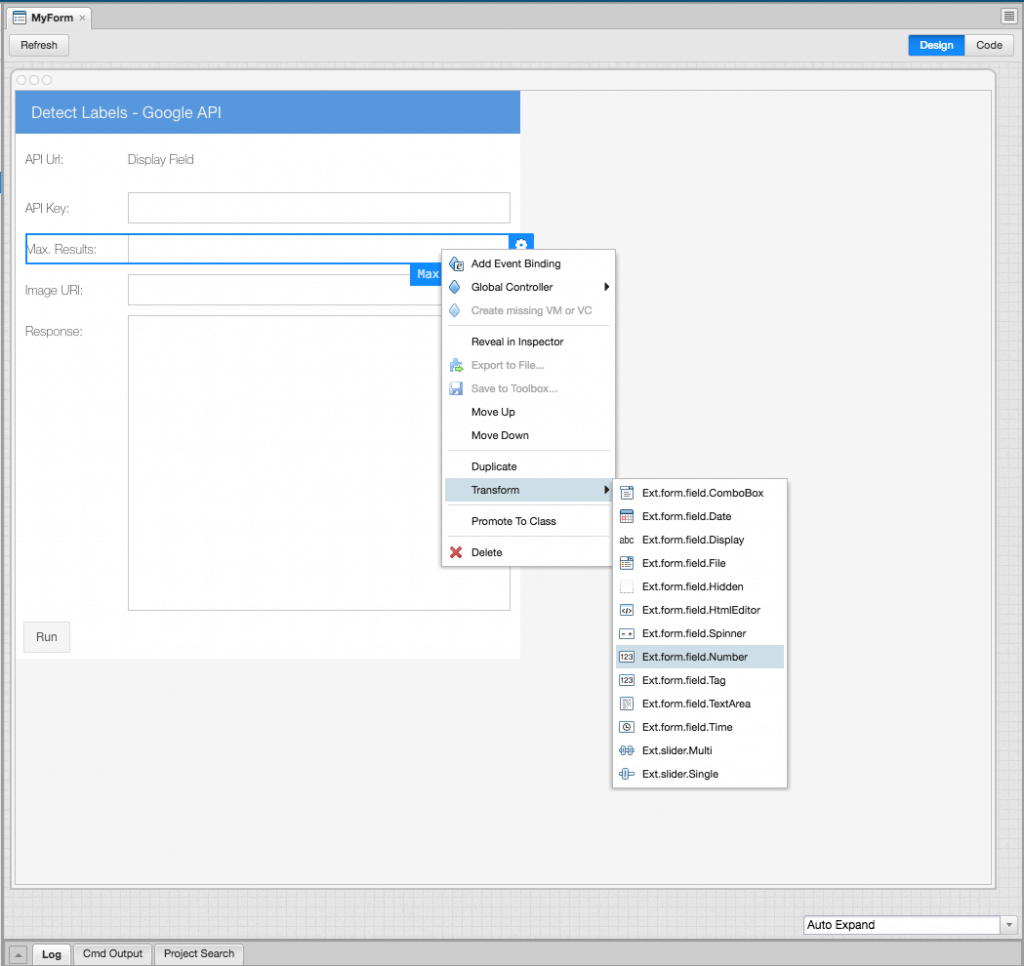Click the Hidden field dashed-box icon
The height and width of the screenshot is (966, 1024).
[x=626, y=587]
